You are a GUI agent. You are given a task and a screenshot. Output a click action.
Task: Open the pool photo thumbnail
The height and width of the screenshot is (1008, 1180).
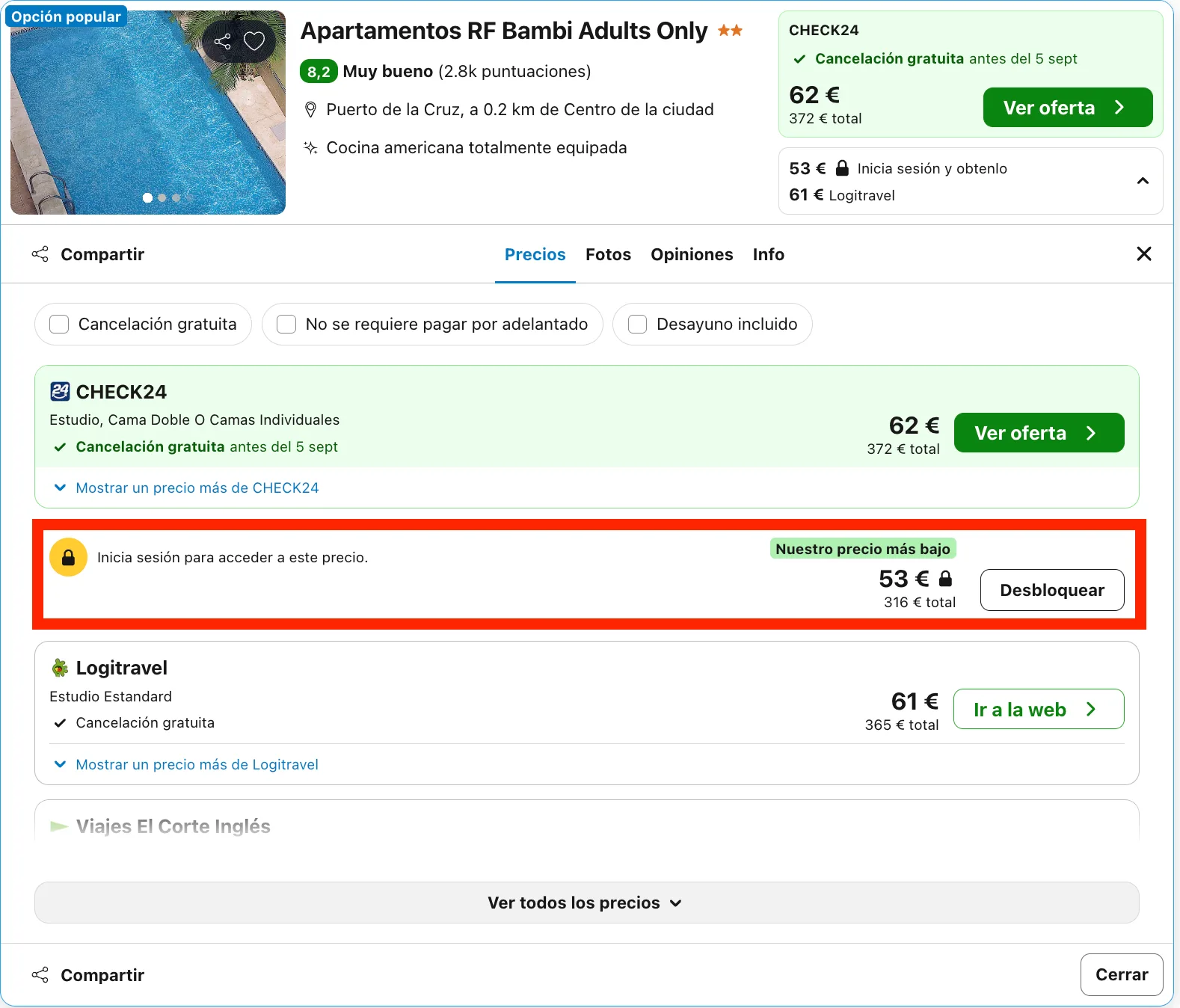point(148,112)
